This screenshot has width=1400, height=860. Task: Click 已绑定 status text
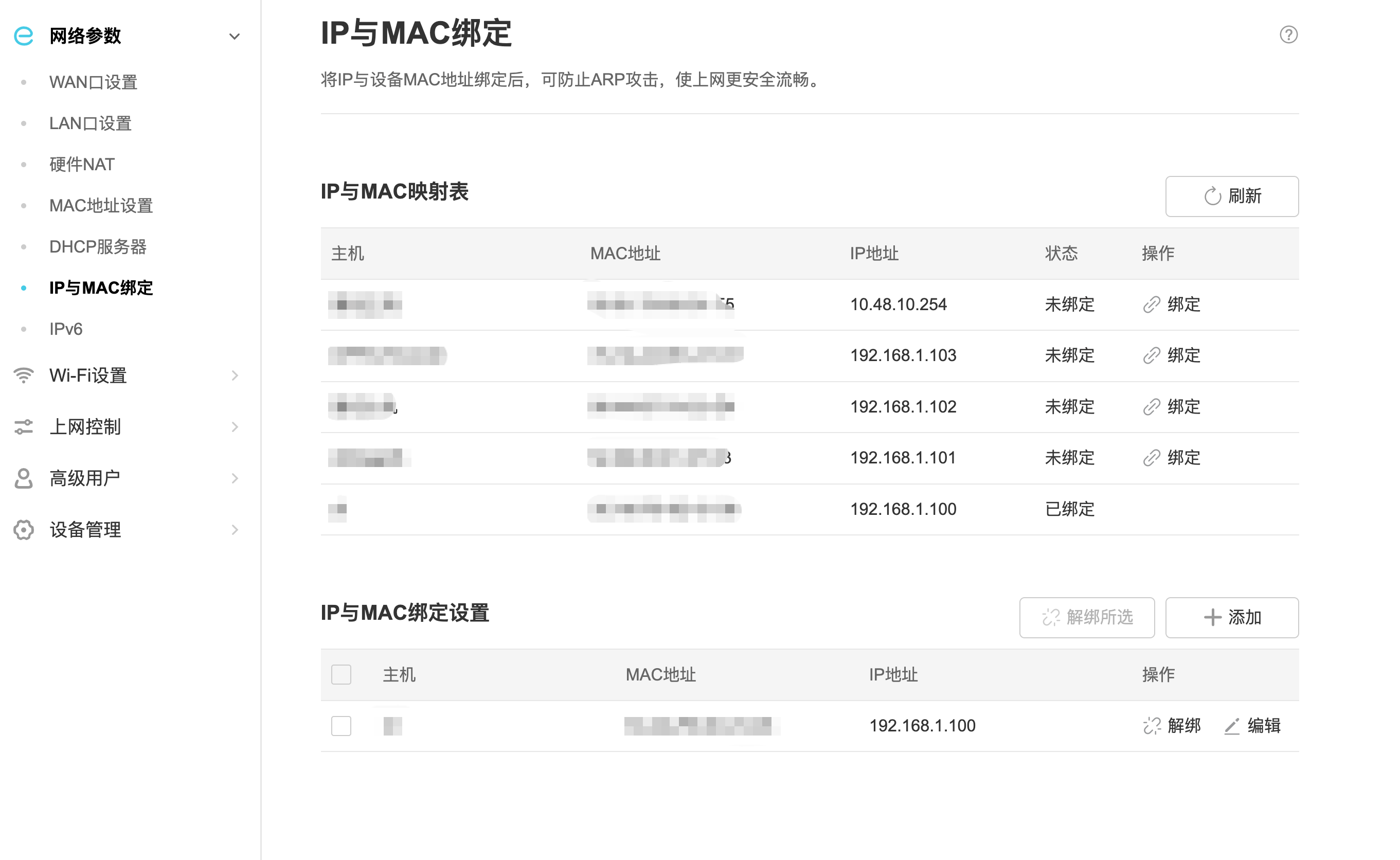[1070, 509]
